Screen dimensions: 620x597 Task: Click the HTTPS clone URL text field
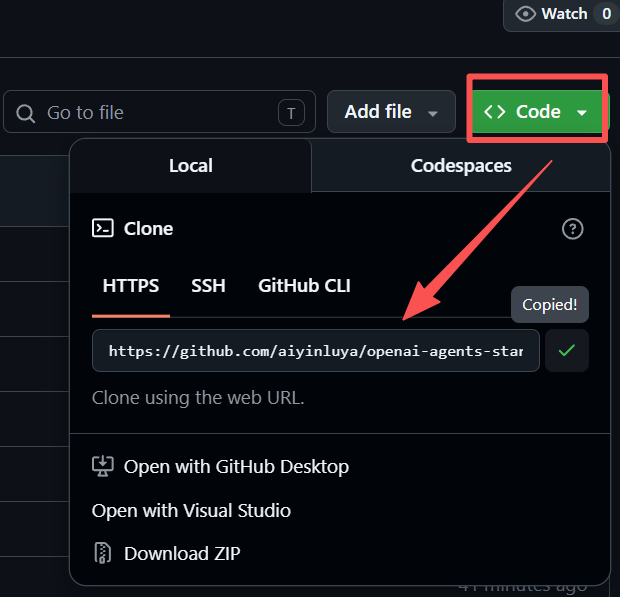[x=316, y=350]
